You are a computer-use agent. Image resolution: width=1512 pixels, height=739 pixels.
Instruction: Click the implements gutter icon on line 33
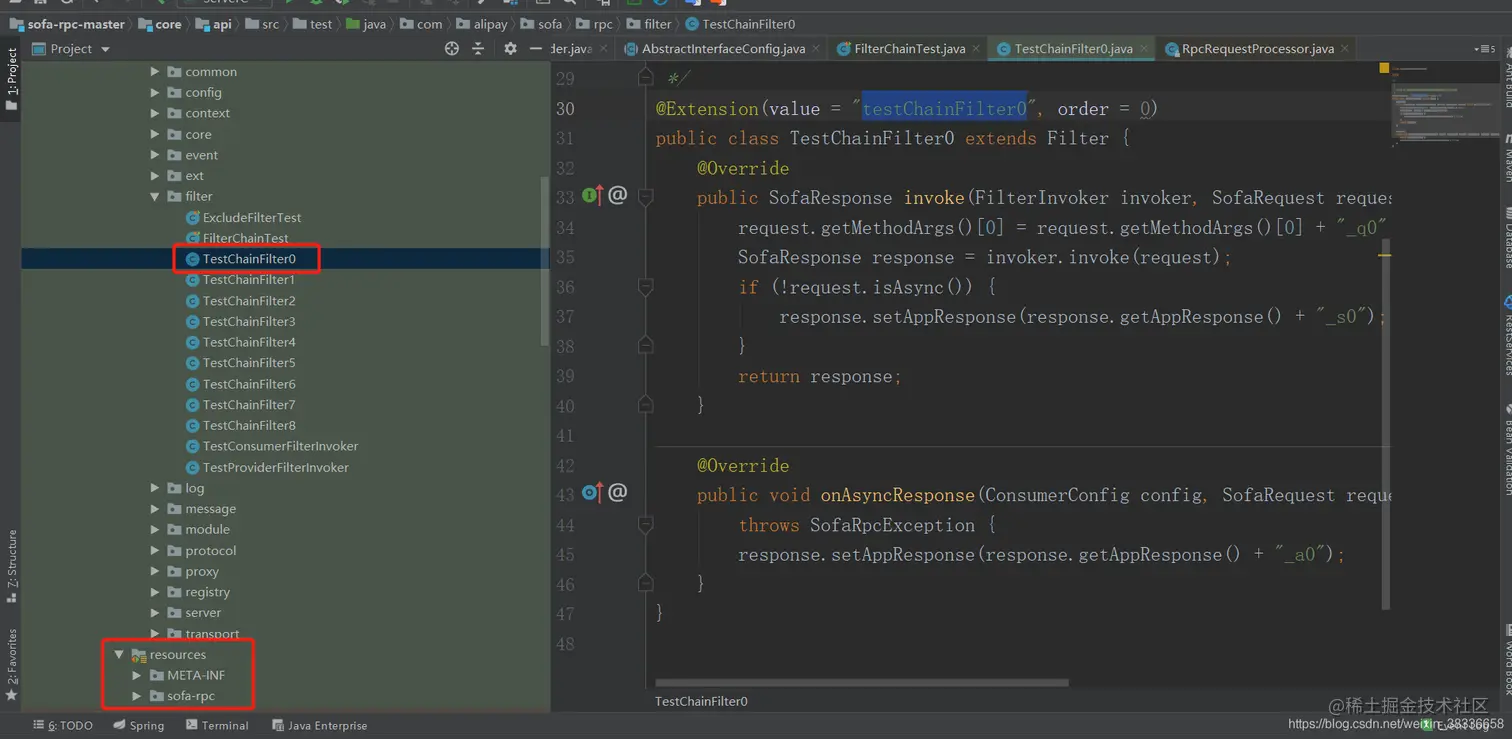point(592,195)
